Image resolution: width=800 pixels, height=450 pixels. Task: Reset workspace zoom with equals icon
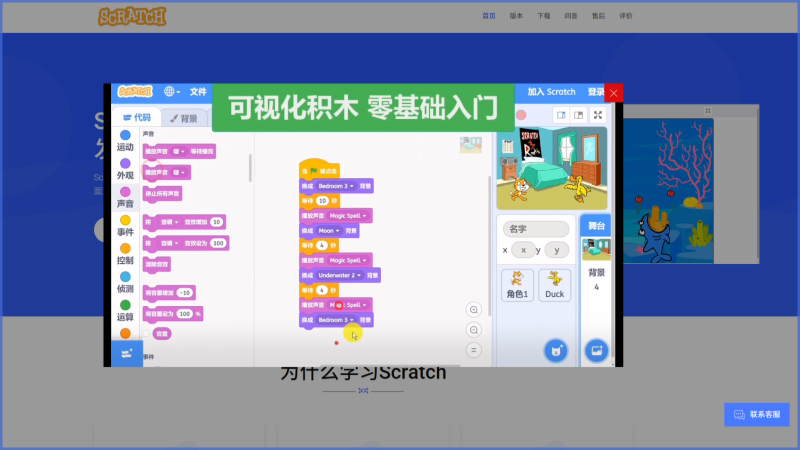[473, 350]
